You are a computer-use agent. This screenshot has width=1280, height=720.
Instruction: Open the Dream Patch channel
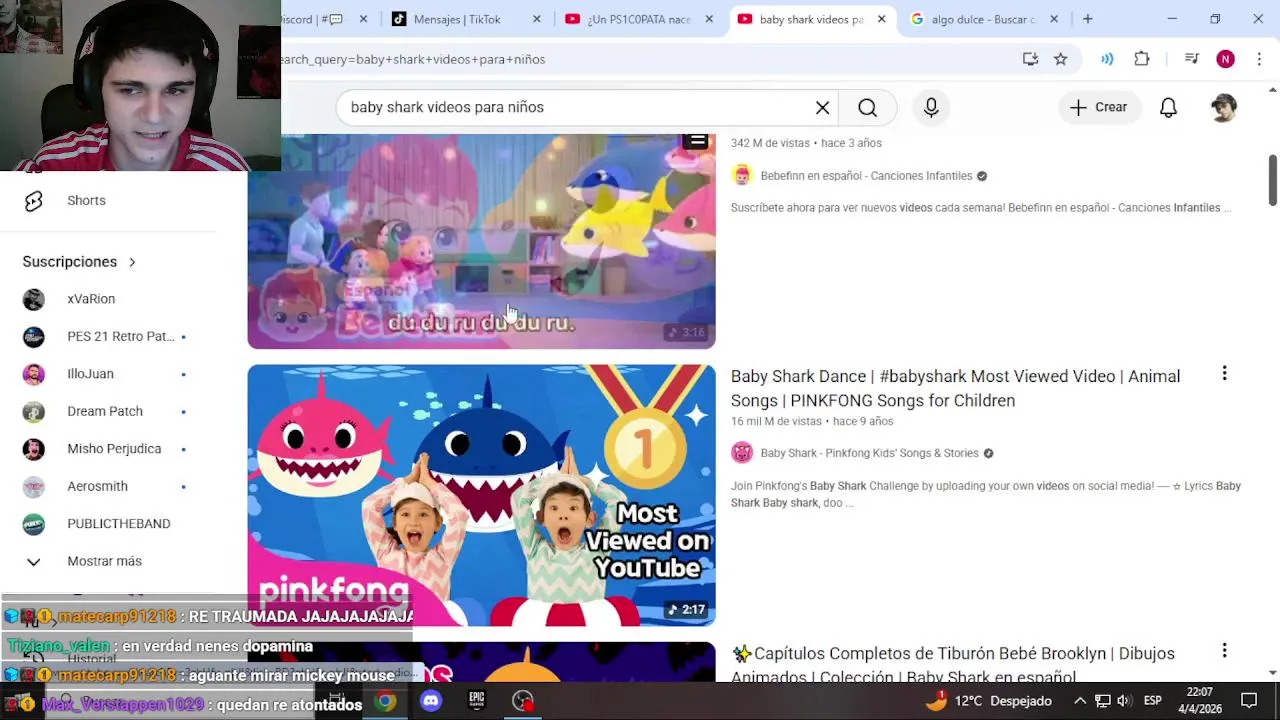tap(105, 411)
